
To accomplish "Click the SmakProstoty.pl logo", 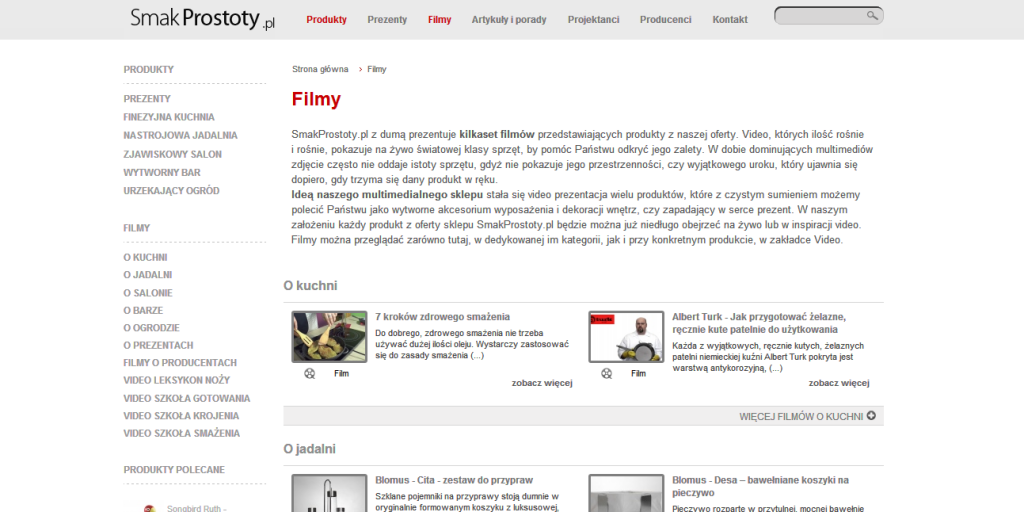I will 202,19.
